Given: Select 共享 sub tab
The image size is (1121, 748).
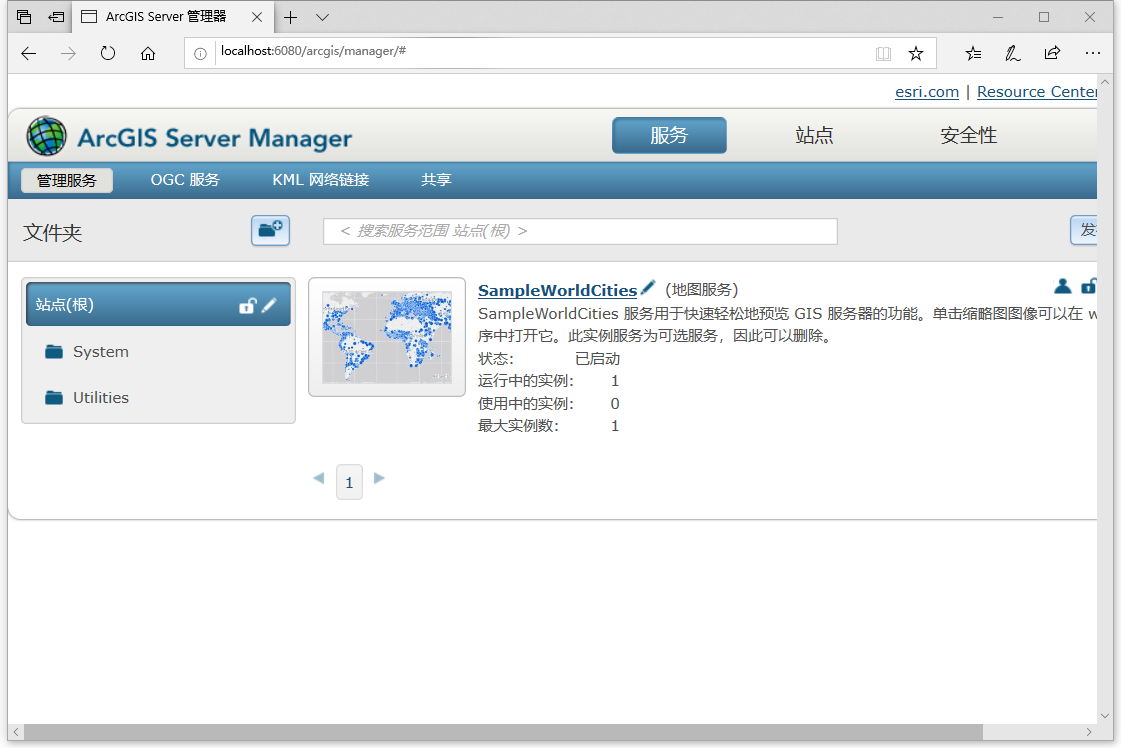Looking at the screenshot, I should [436, 180].
